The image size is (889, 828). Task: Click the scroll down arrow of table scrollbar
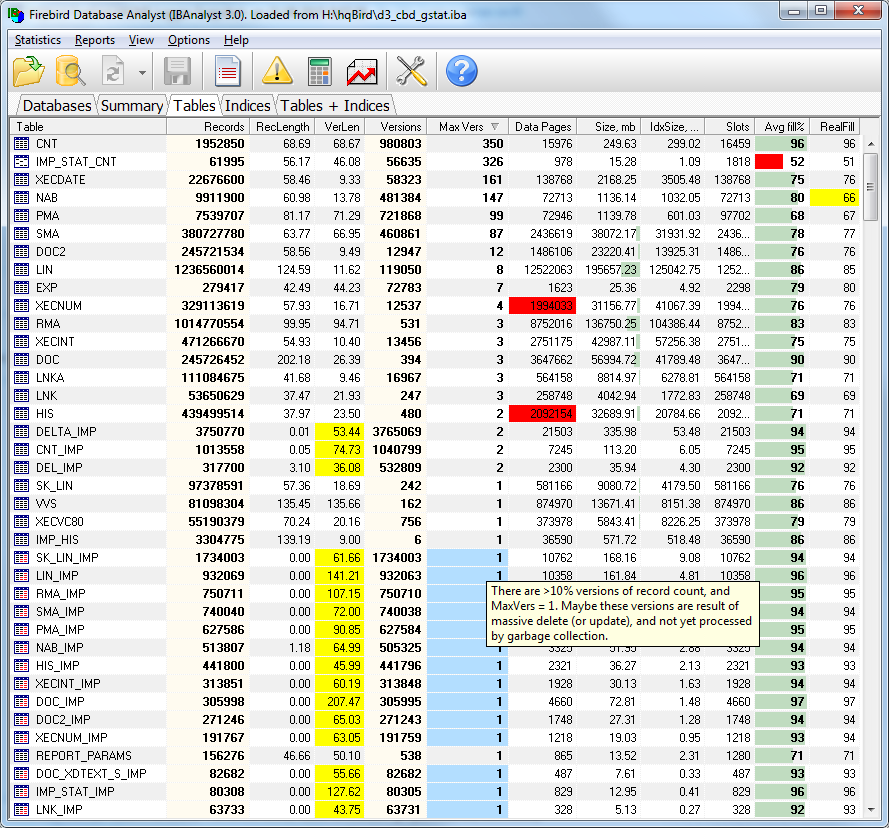click(x=870, y=809)
